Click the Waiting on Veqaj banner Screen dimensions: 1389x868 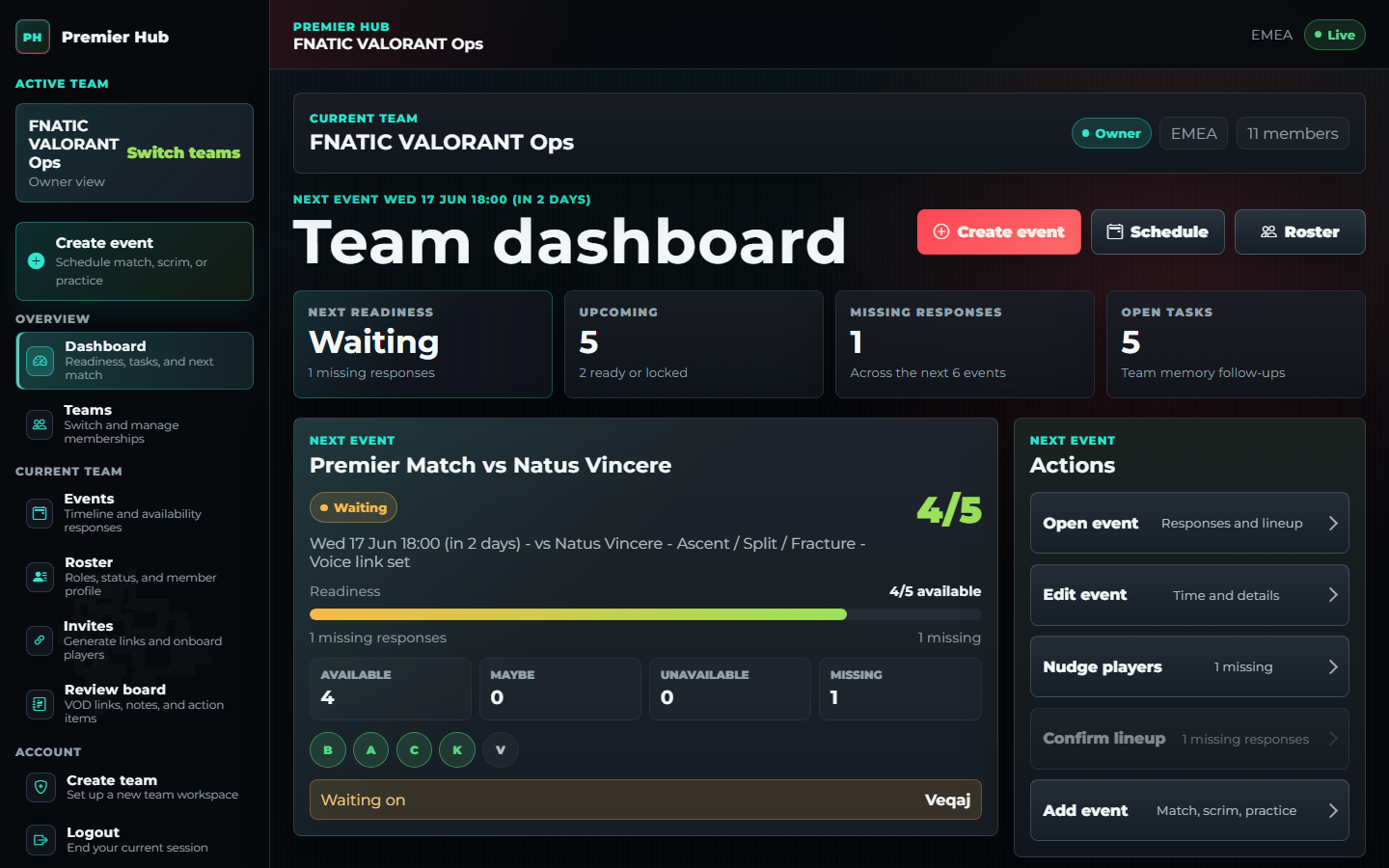pos(645,800)
